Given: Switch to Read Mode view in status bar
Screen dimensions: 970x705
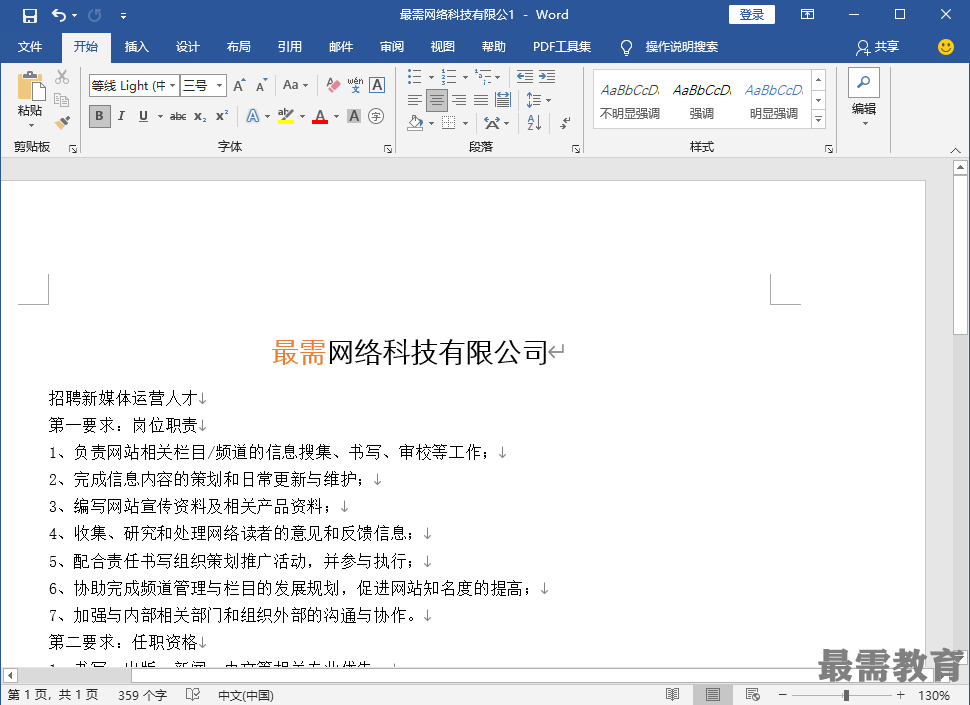Looking at the screenshot, I should click(672, 694).
